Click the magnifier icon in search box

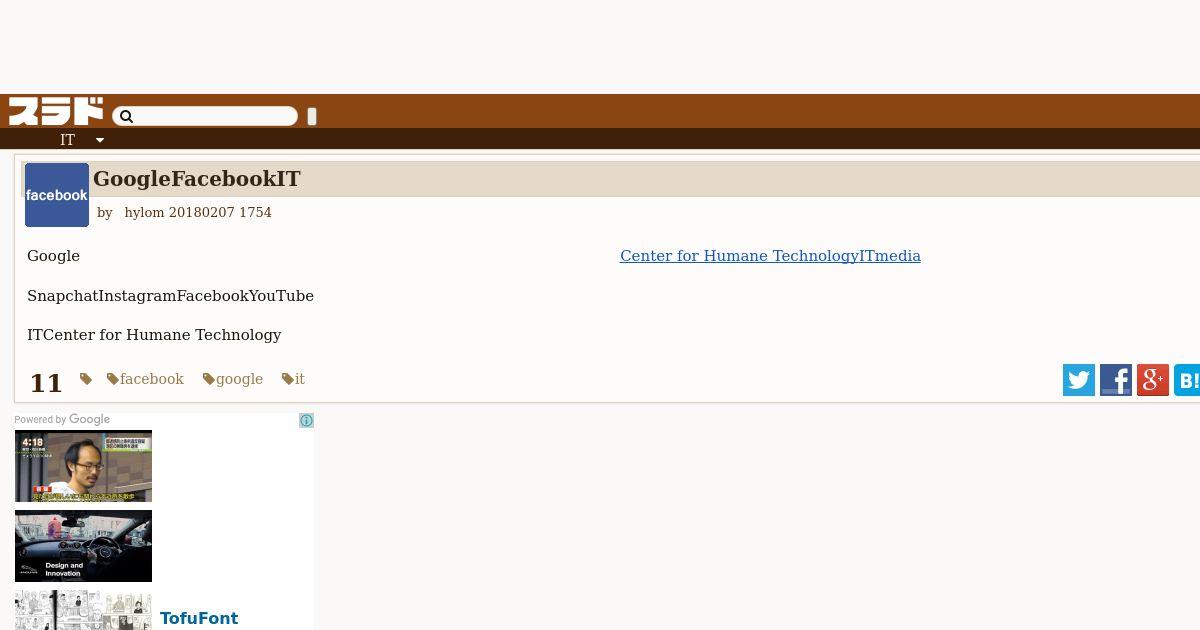[126, 117]
